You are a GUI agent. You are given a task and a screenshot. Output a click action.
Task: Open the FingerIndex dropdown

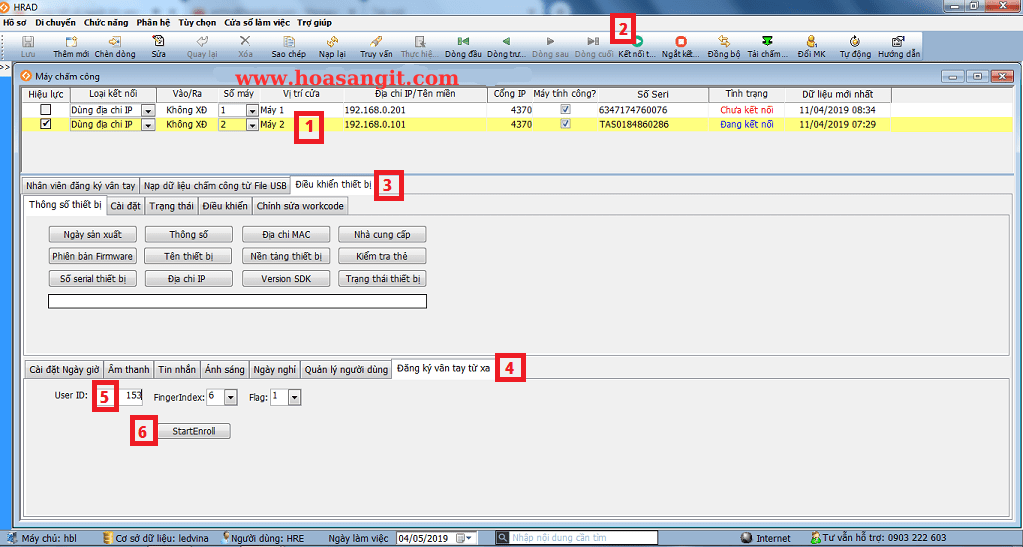tap(230, 398)
